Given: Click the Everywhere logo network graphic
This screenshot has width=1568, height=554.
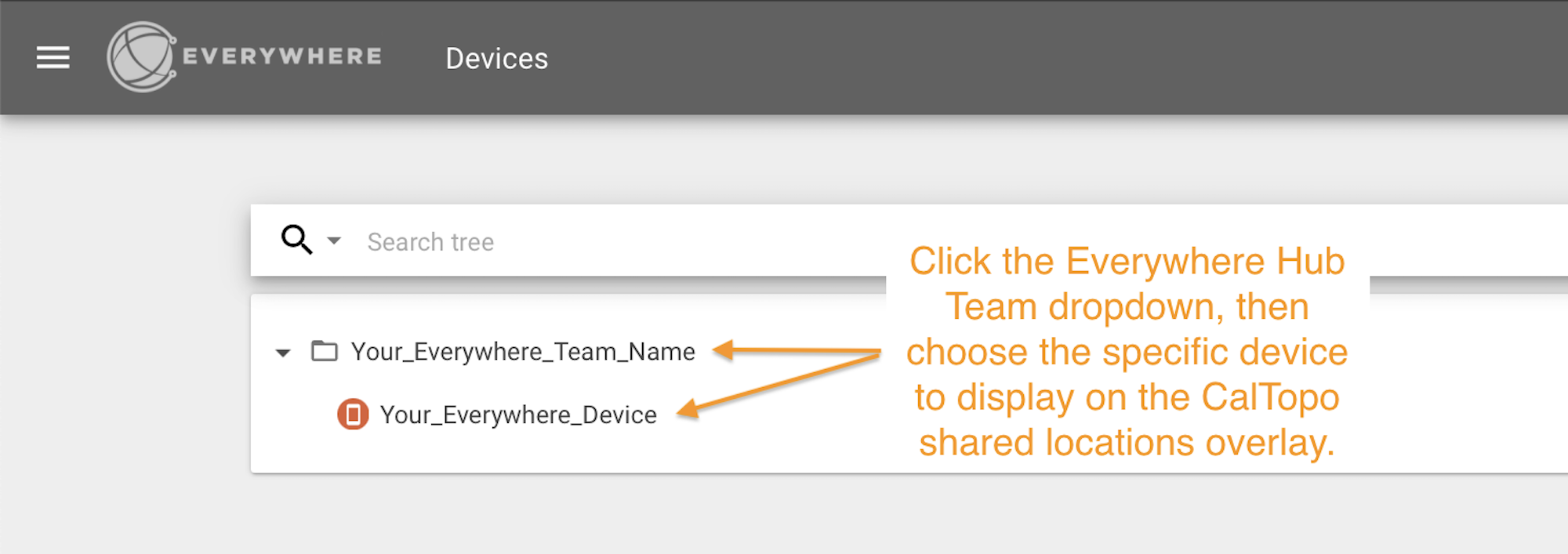Looking at the screenshot, I should pyautogui.click(x=140, y=57).
